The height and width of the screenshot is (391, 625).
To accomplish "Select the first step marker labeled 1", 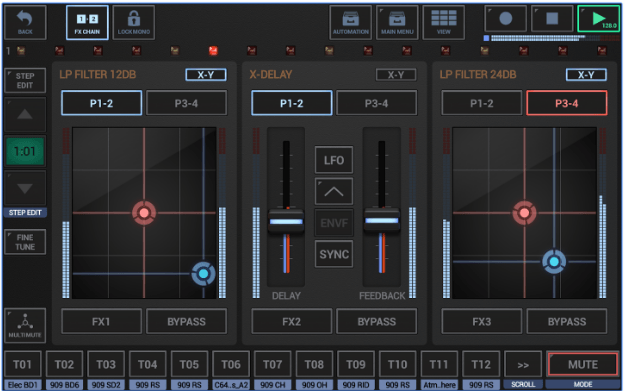I will pyautogui.click(x=21, y=51).
